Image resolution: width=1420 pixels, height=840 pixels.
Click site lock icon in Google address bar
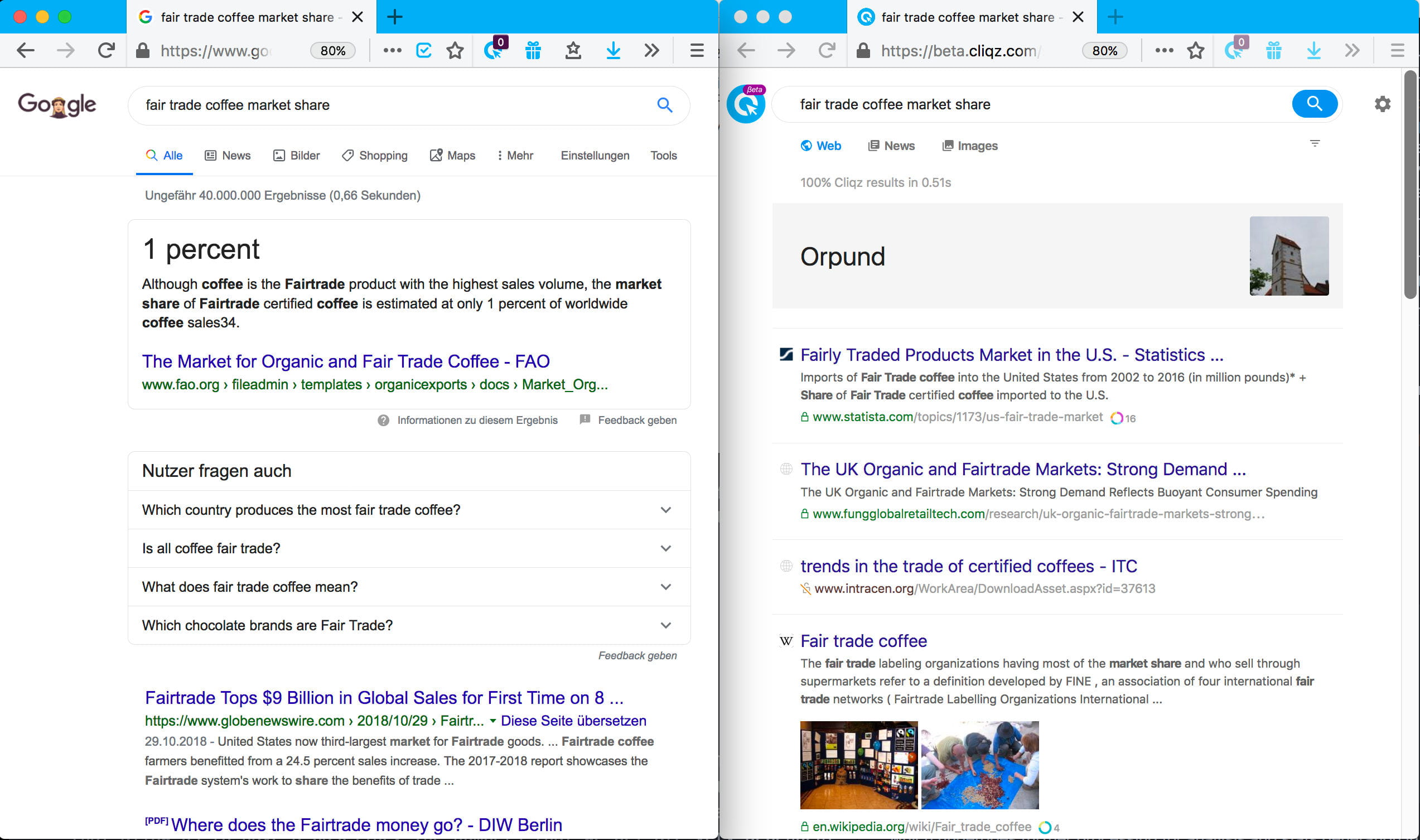pos(143,51)
